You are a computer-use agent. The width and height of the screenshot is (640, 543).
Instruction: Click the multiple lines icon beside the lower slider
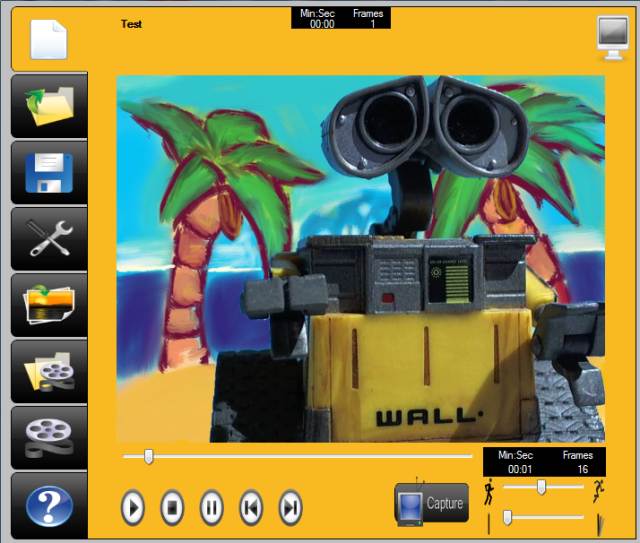coord(599,524)
